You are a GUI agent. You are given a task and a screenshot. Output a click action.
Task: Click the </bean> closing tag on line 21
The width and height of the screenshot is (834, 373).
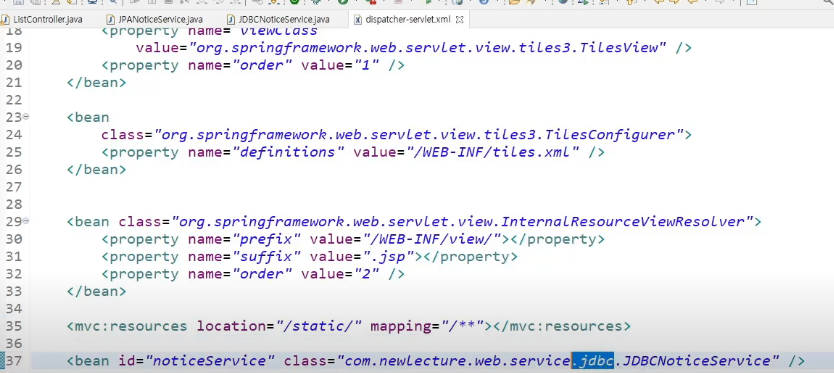[96, 82]
